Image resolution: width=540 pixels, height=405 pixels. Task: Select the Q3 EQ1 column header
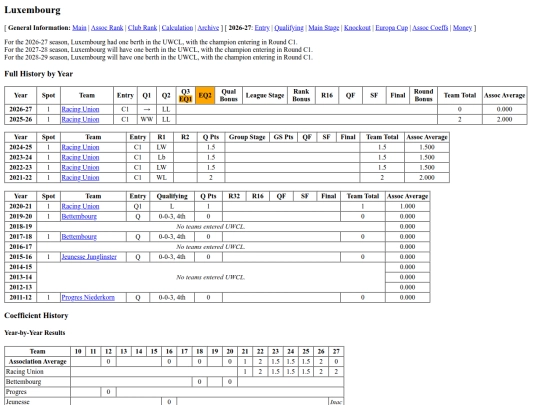pyautogui.click(x=186, y=95)
